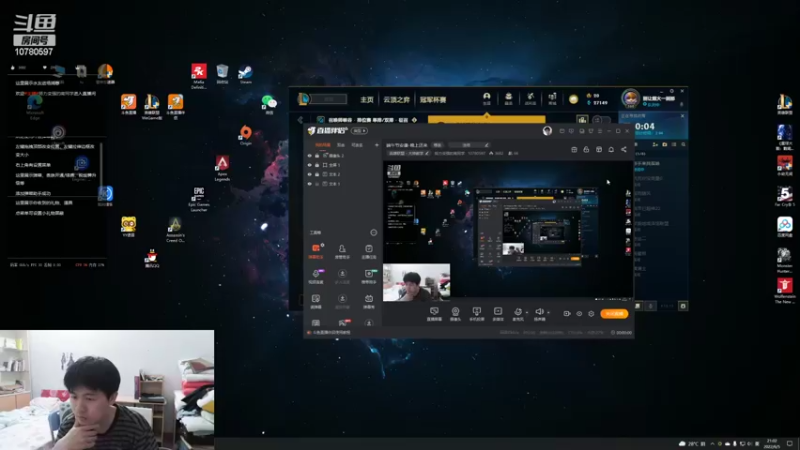Open the 云顶之弈 tab in League client

coord(397,99)
